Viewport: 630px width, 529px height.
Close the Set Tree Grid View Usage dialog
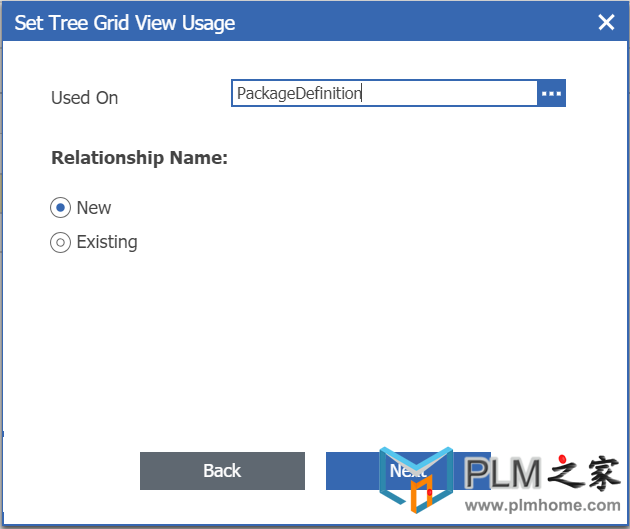point(606,22)
